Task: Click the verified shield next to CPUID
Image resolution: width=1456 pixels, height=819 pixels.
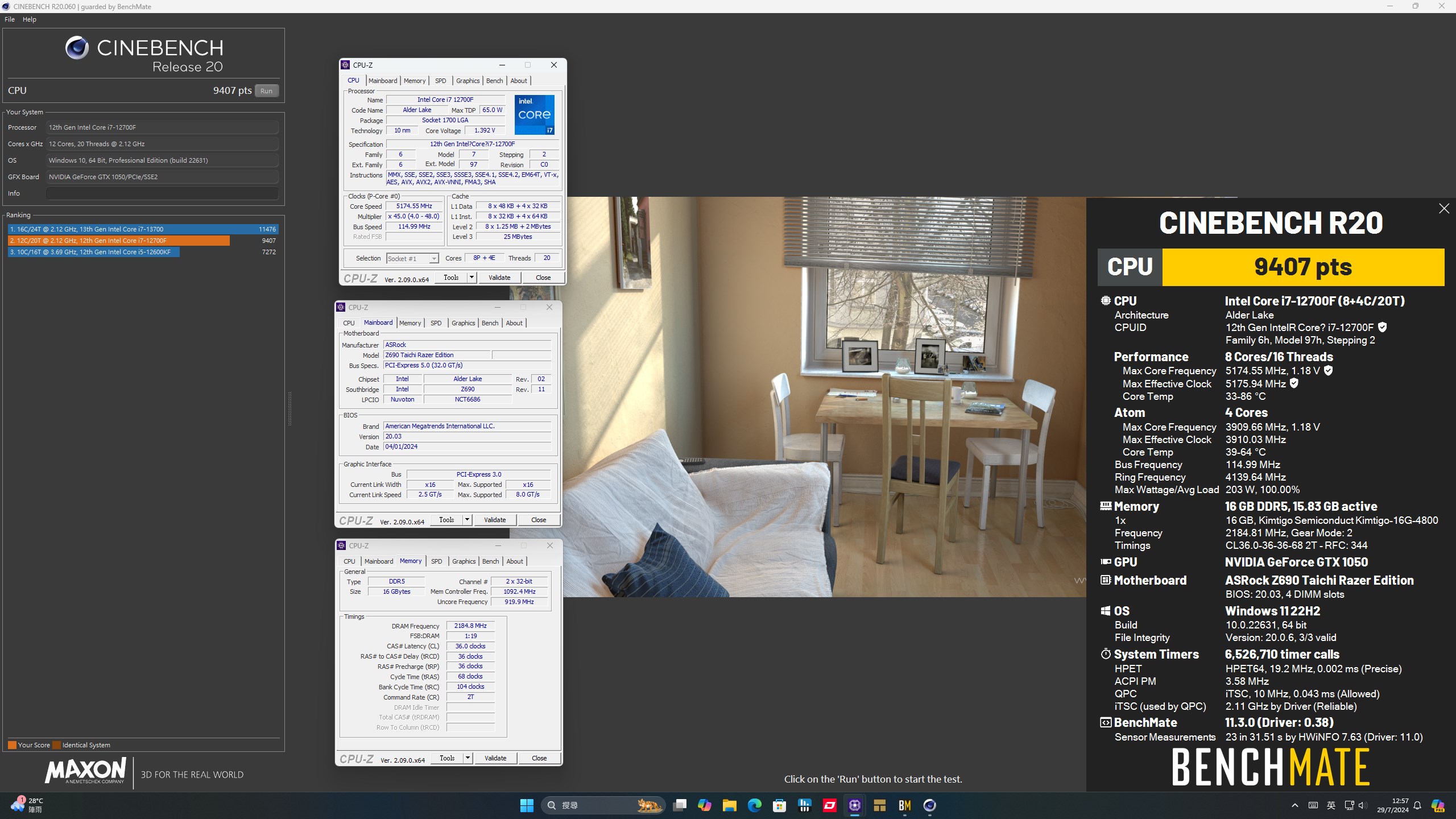Action: coord(1383,328)
